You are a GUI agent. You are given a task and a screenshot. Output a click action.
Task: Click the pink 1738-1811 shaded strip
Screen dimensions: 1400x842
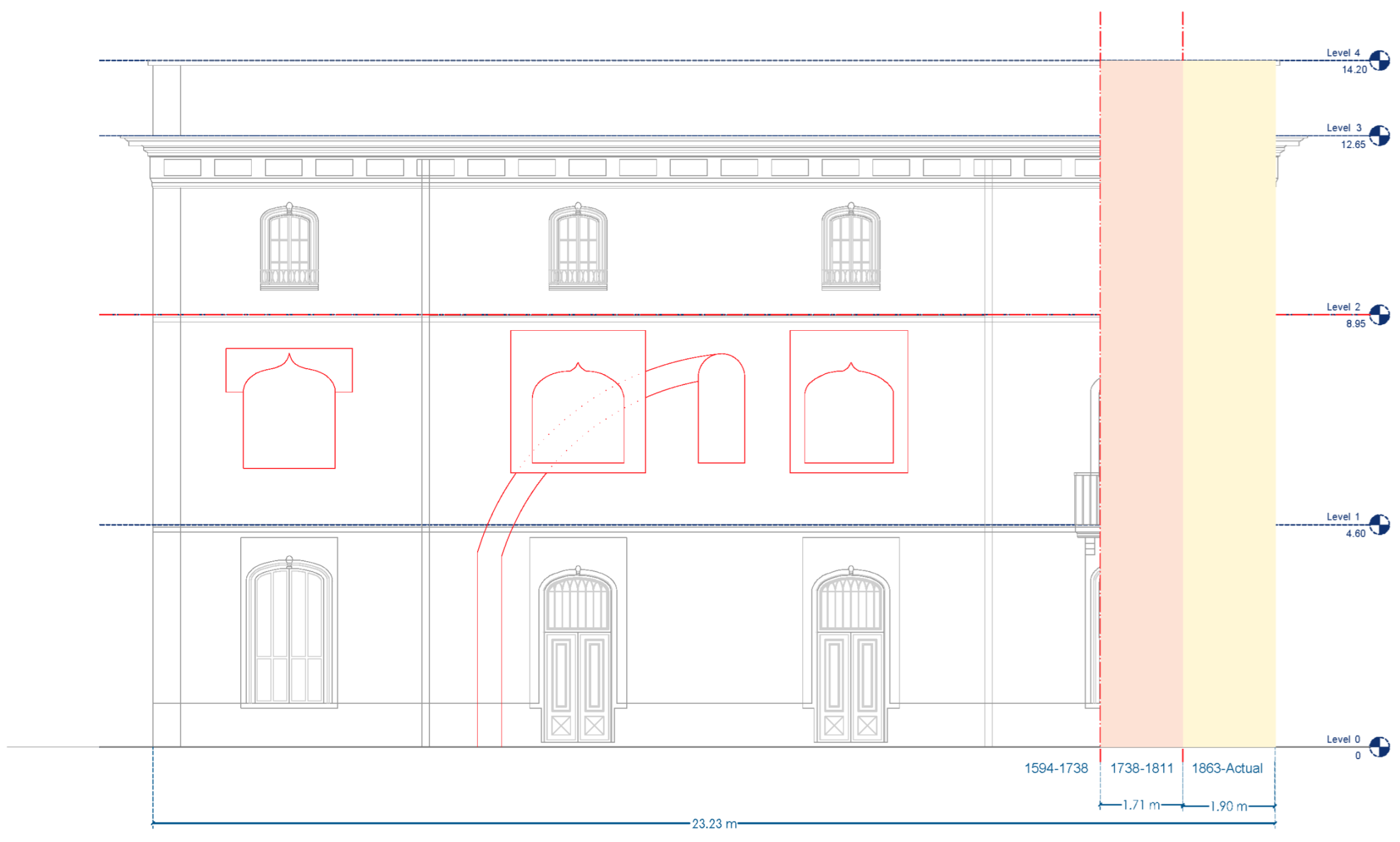click(x=1141, y=402)
